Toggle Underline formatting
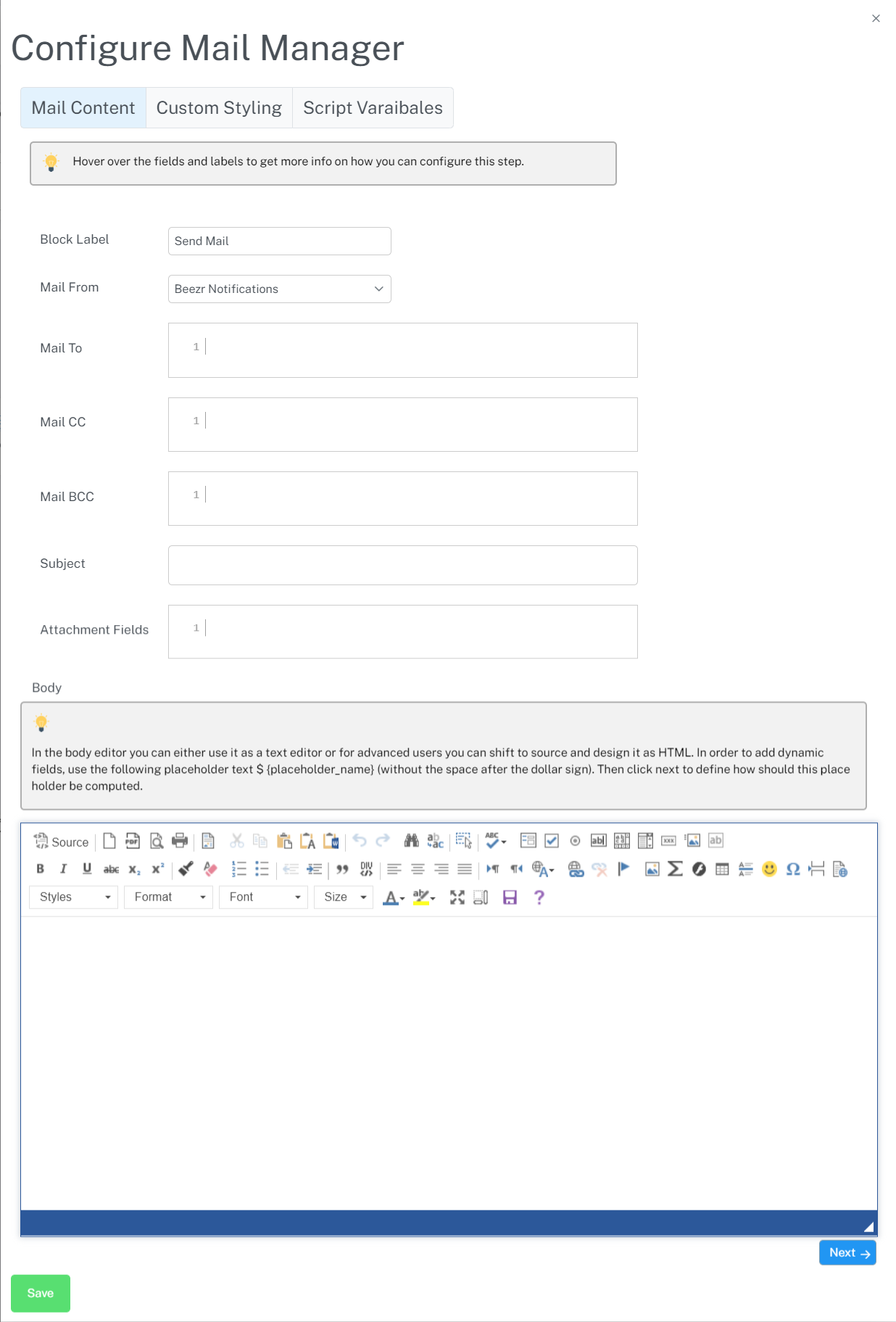 point(87,869)
